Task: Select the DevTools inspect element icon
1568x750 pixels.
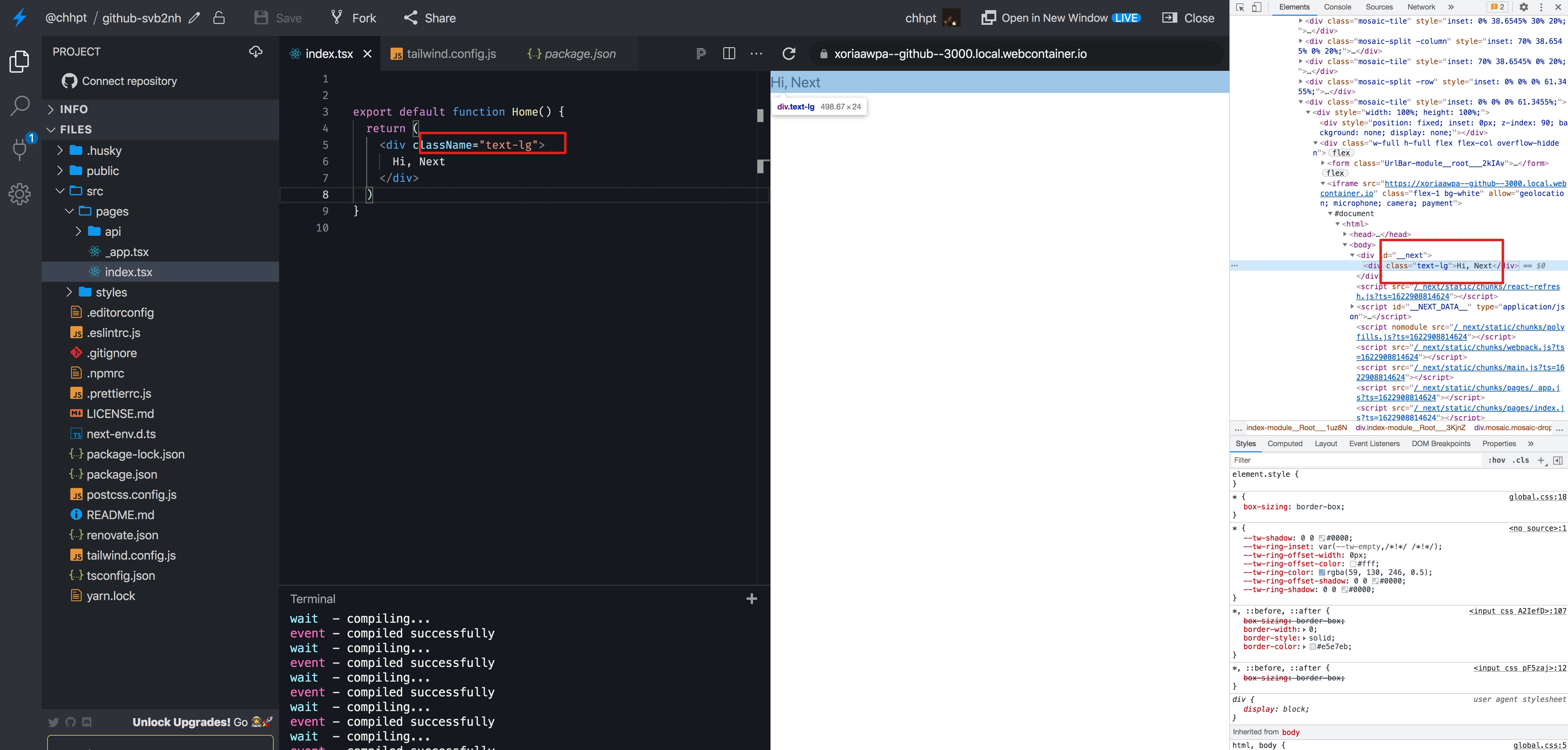Action: pyautogui.click(x=1240, y=7)
